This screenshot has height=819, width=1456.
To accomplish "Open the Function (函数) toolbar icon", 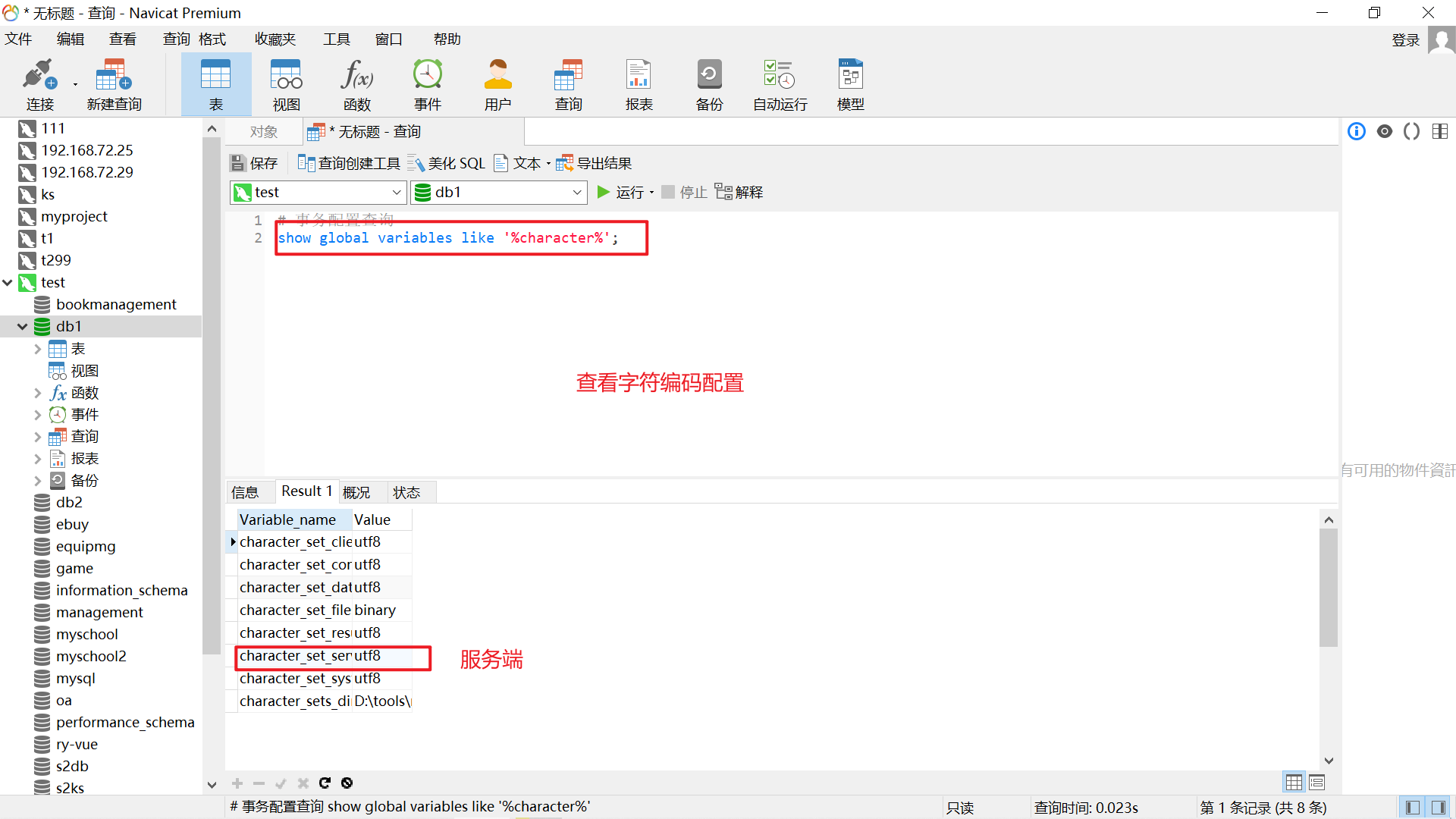I will pyautogui.click(x=356, y=84).
